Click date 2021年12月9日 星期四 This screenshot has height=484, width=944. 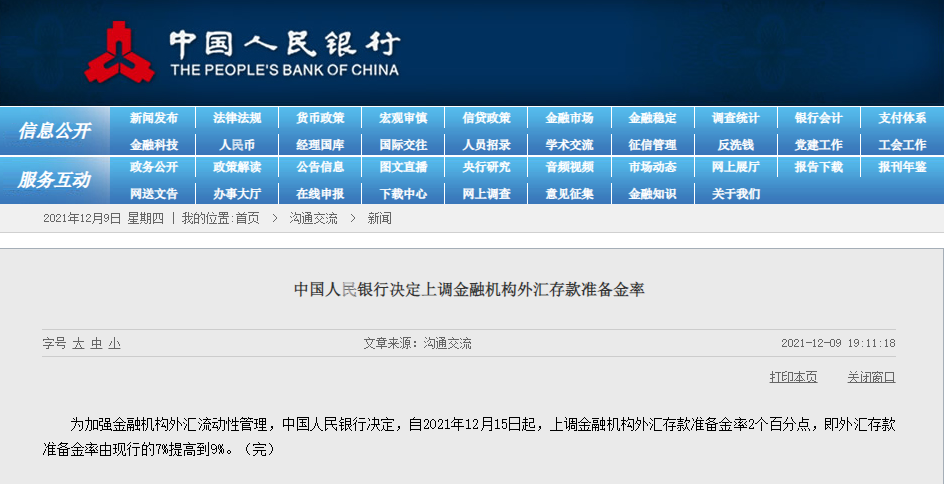pos(104,219)
